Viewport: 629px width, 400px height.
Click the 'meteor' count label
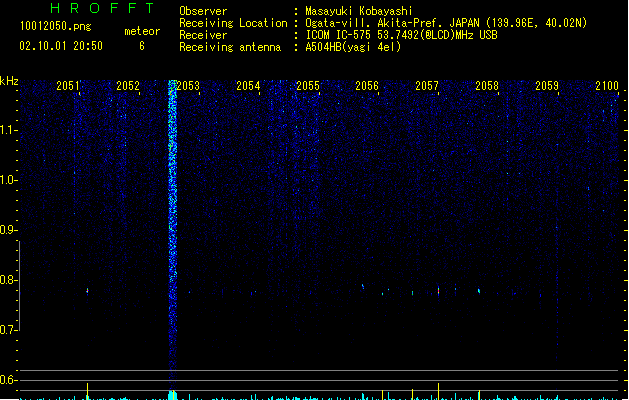coord(142,31)
